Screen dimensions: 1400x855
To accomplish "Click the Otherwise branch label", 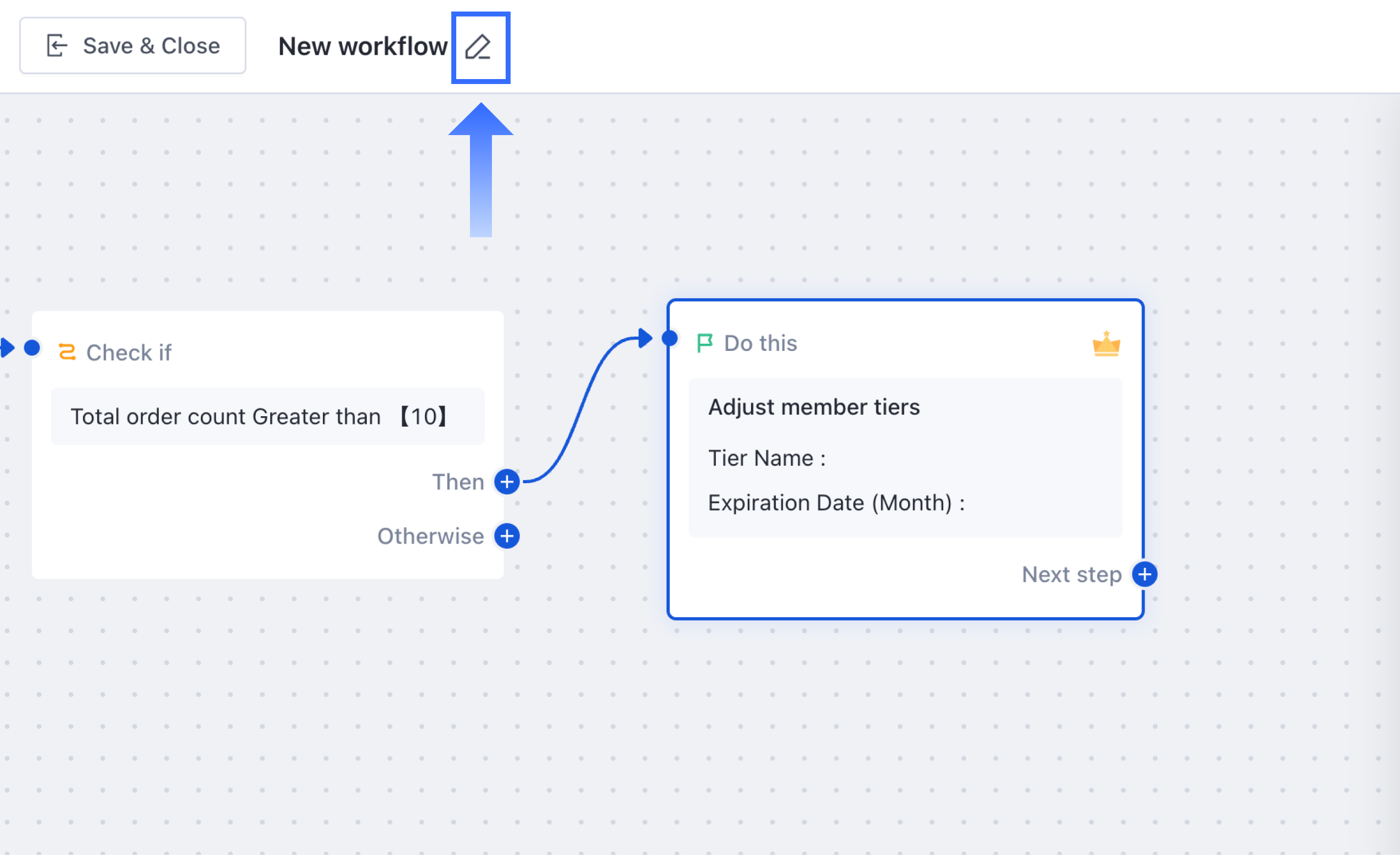I will tap(430, 536).
